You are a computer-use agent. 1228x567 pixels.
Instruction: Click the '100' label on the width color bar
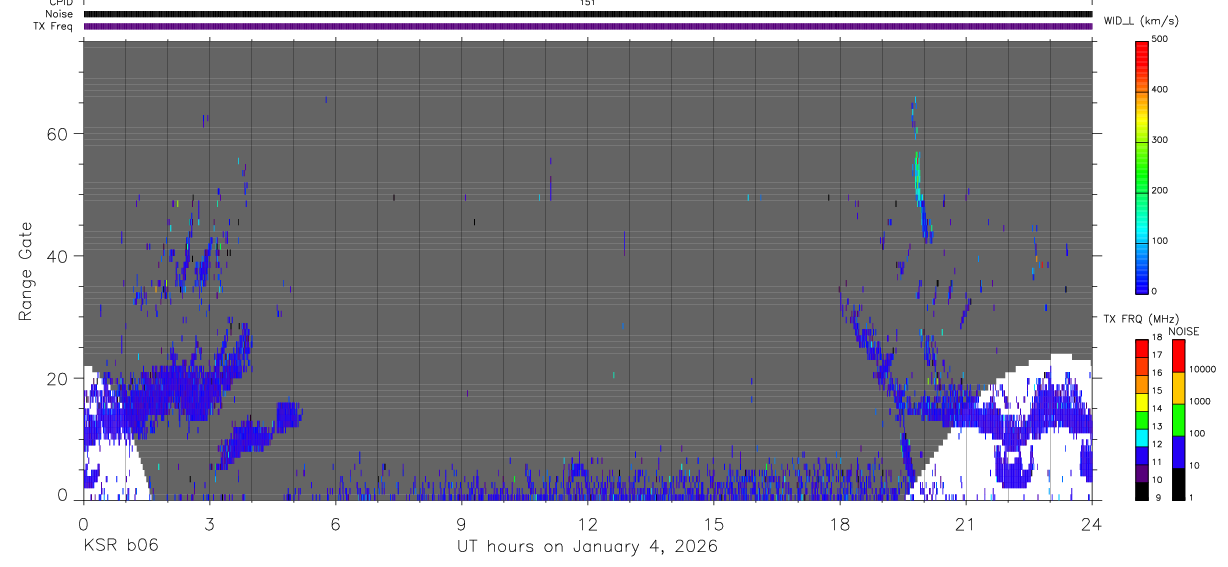tap(1160, 241)
